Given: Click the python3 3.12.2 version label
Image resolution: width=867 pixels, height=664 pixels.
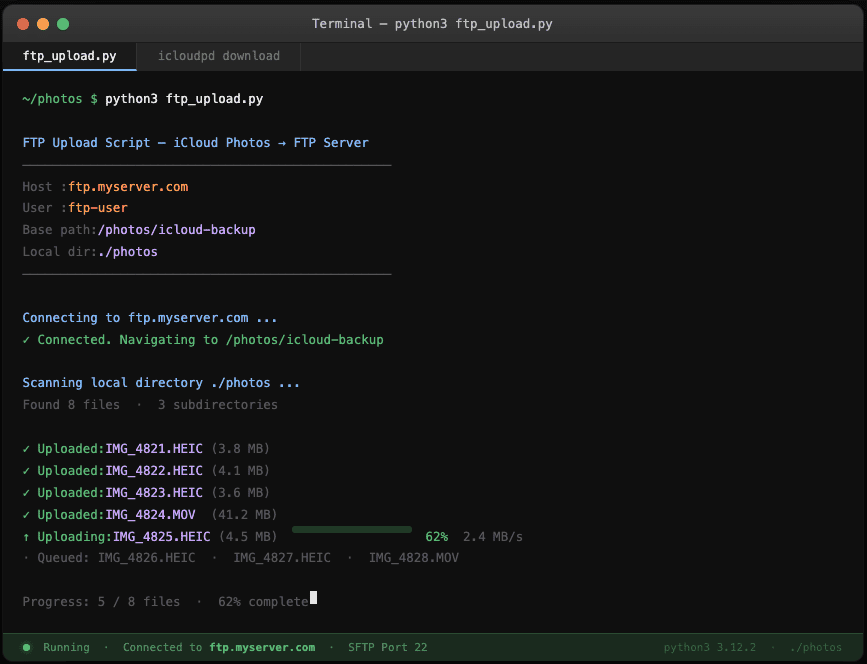Looking at the screenshot, I should point(710,647).
